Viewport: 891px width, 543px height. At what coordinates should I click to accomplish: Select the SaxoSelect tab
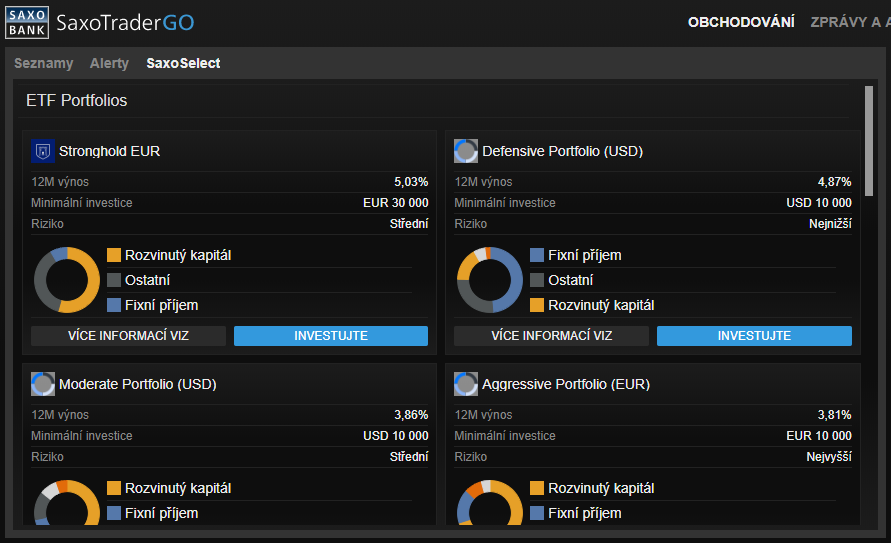point(183,63)
